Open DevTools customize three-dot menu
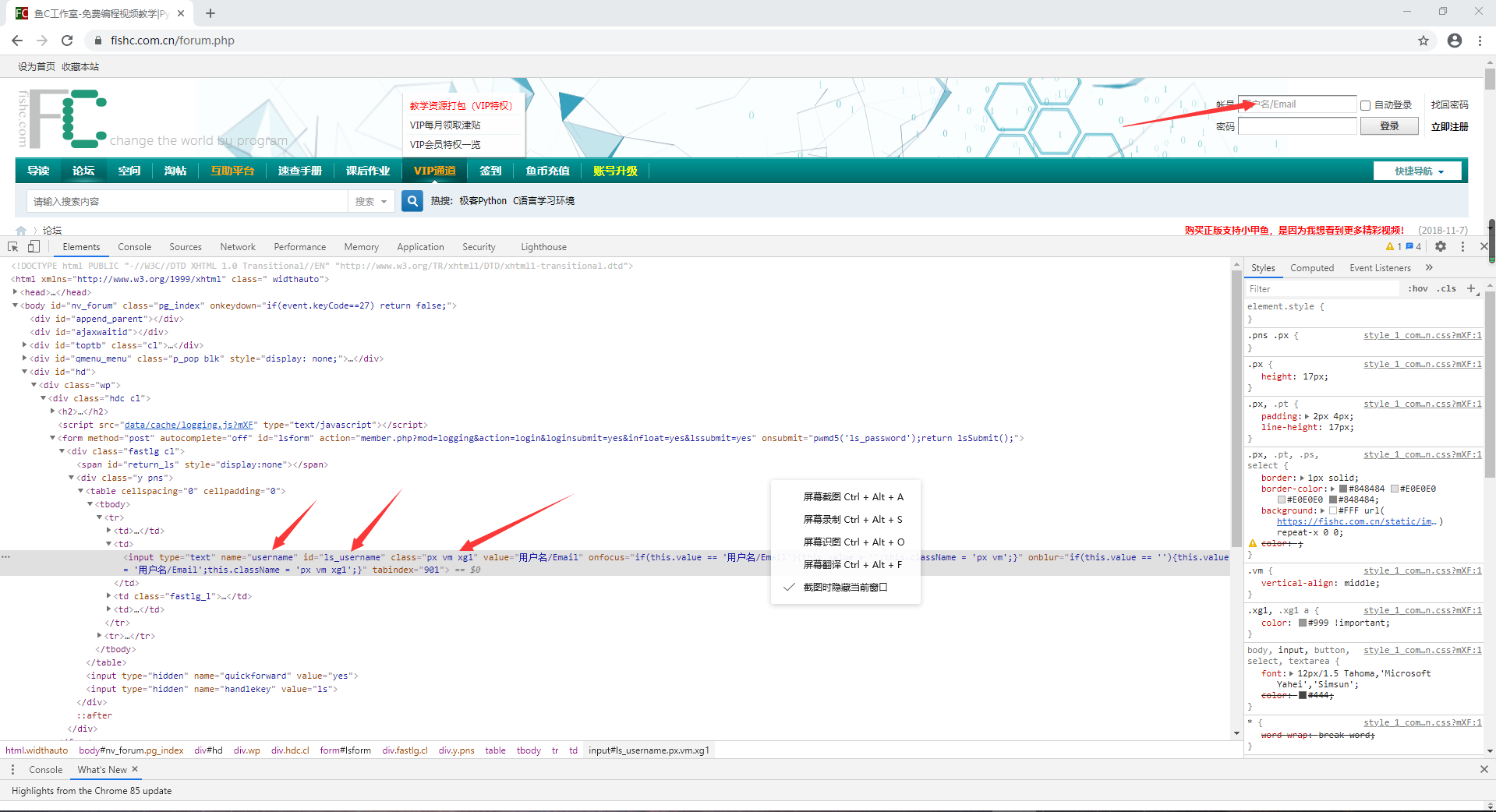Viewport: 1496px width, 812px height. point(1462,246)
